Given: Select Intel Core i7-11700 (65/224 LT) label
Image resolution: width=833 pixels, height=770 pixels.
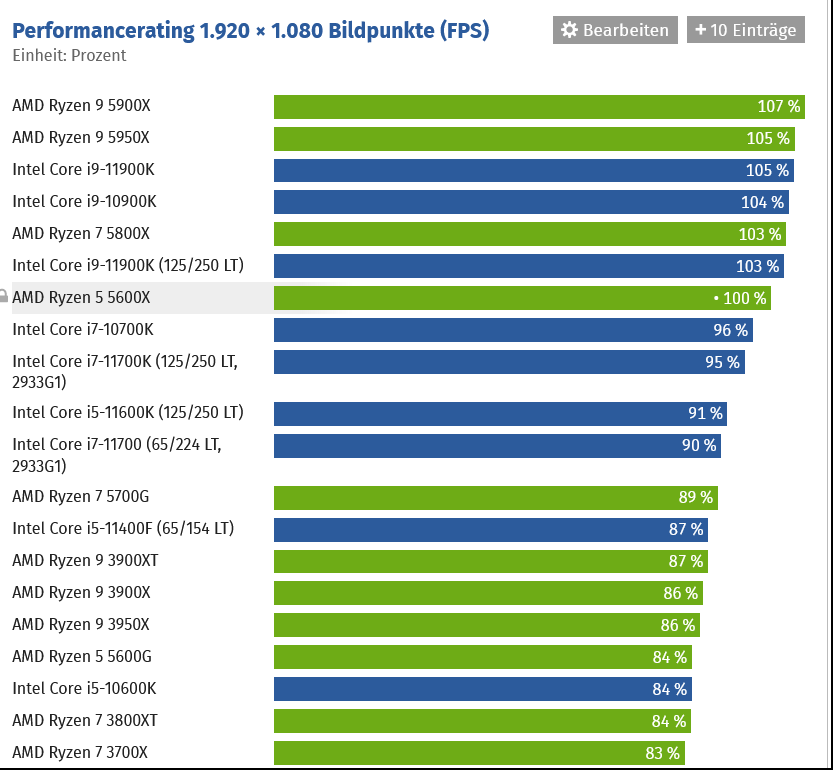Looking at the screenshot, I should coord(117,455).
